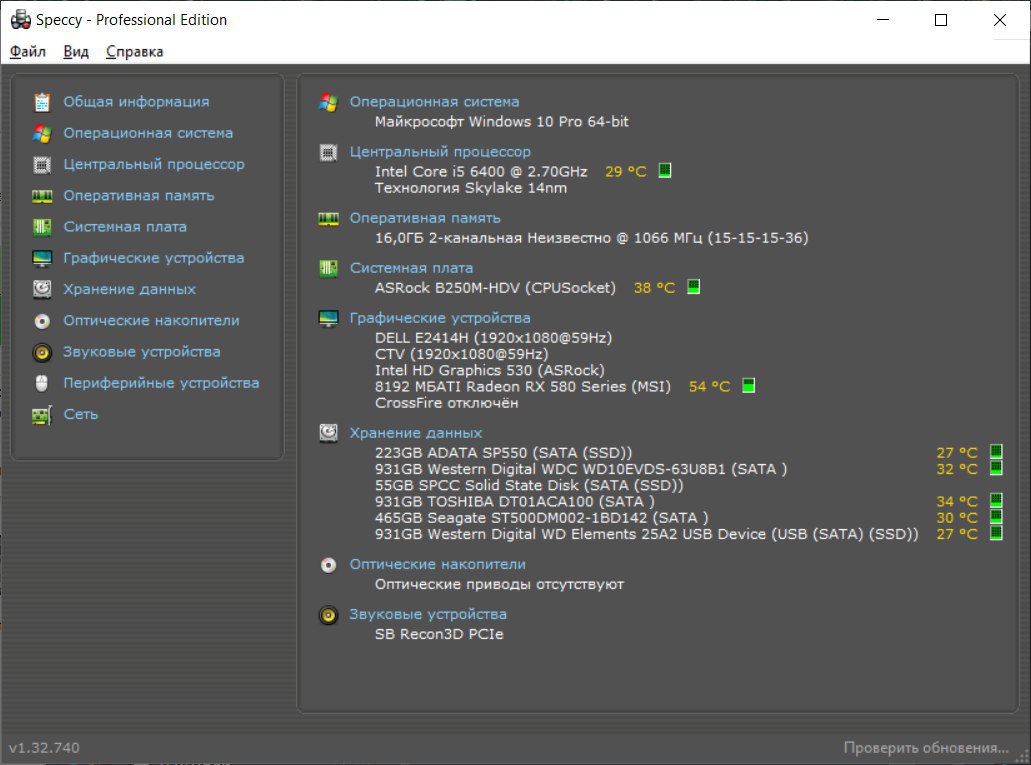The image size is (1031, 765).
Task: Click the Звуковые устройства heading link in the summary
Action: [427, 614]
